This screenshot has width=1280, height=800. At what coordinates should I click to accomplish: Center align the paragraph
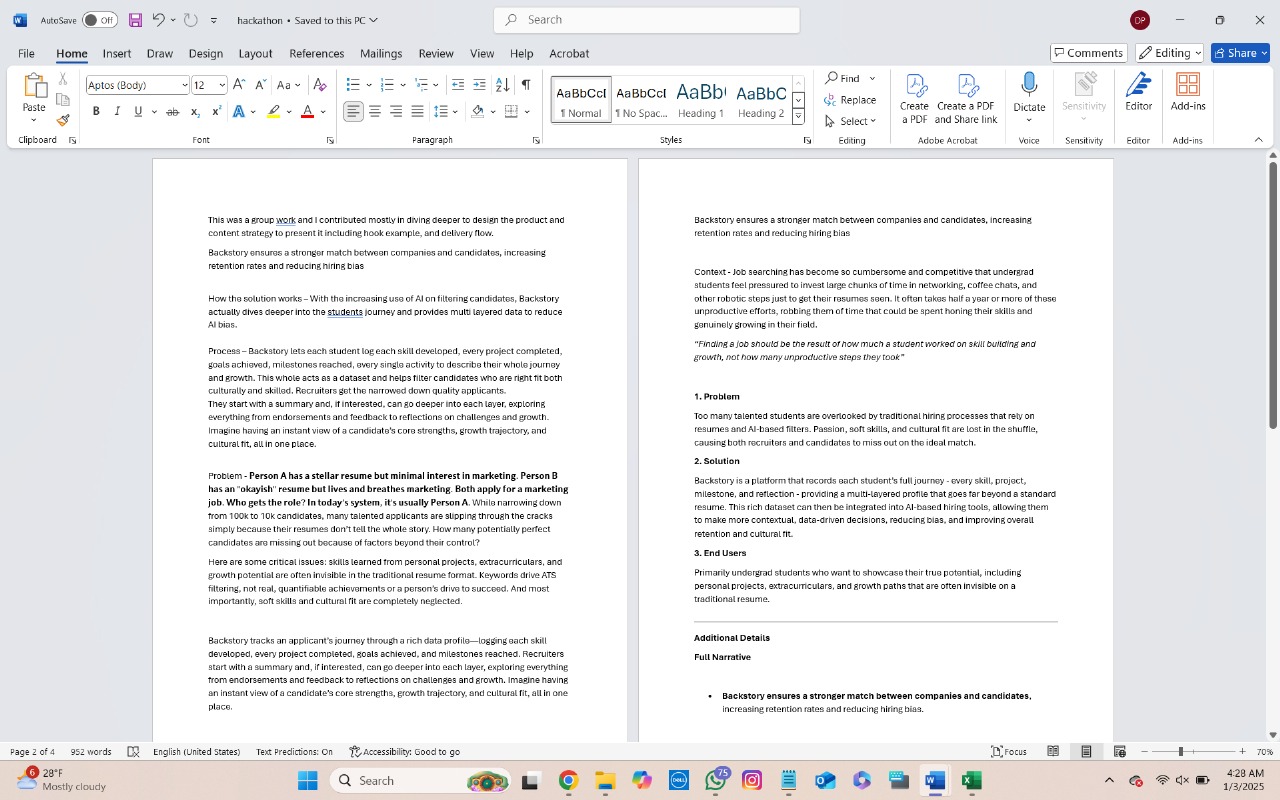click(375, 112)
